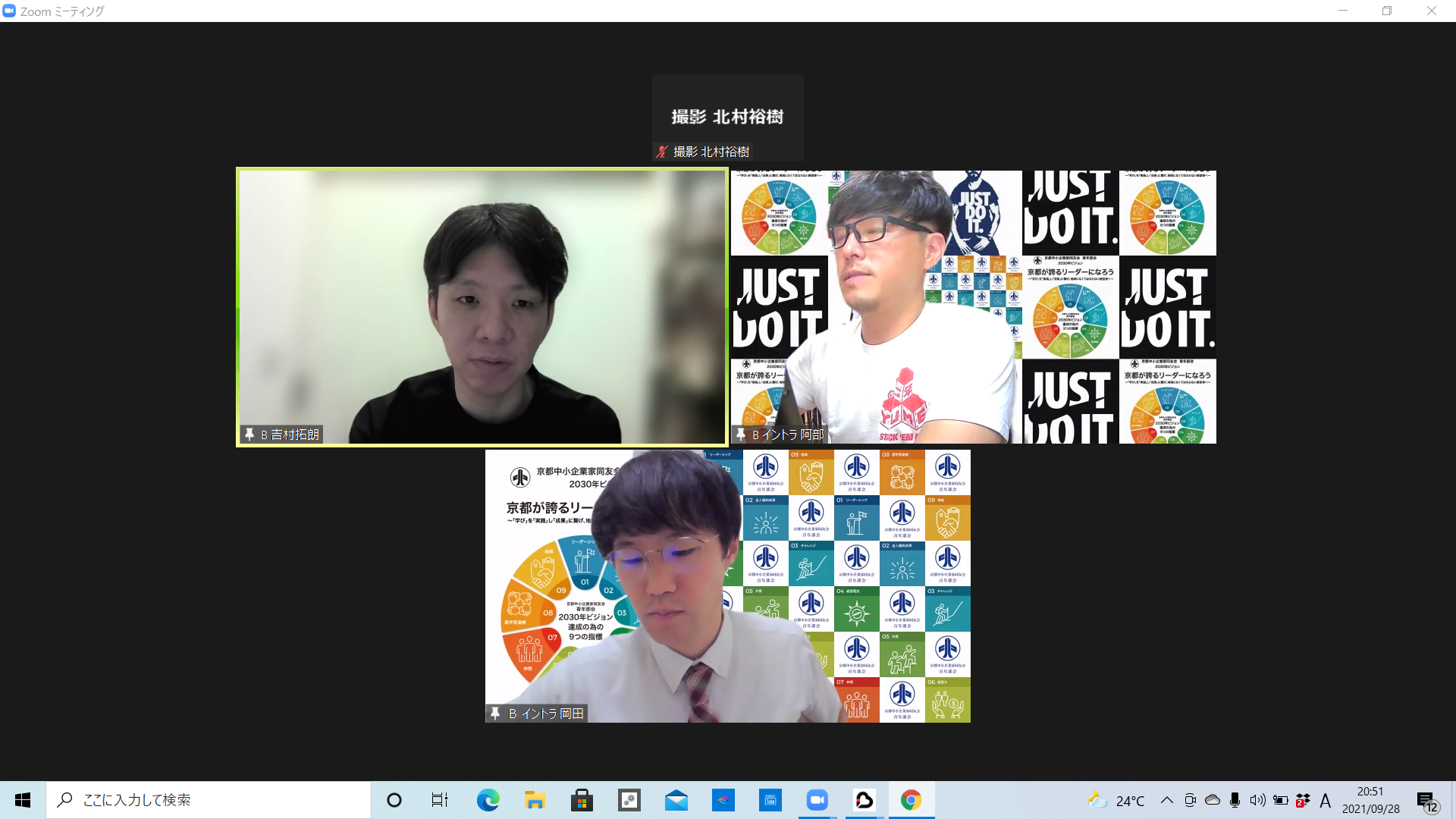1456x819 pixels.
Task: Click the B 吉村拓朗 name label
Action: pos(290,435)
